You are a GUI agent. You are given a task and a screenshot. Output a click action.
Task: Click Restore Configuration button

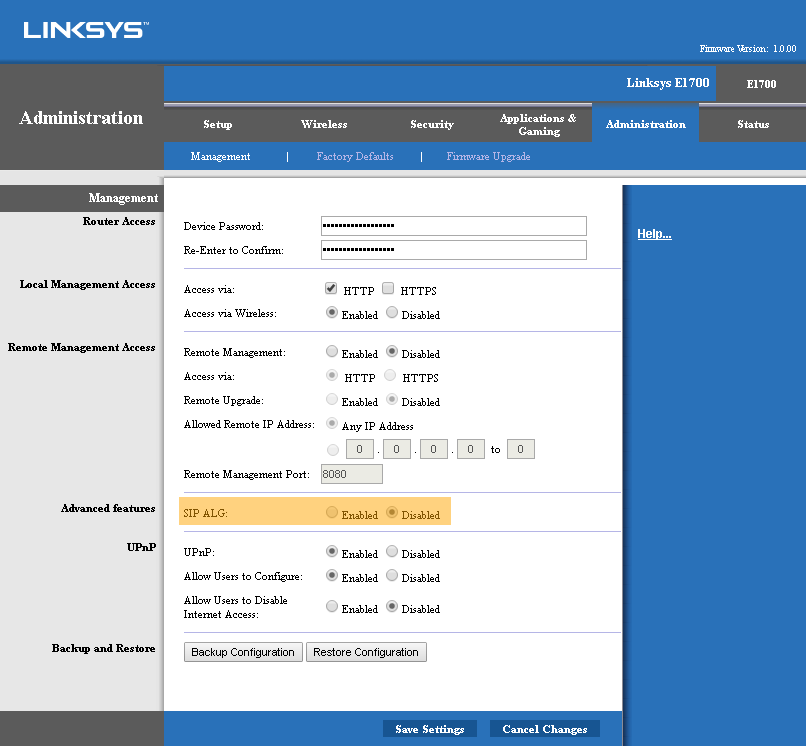366,652
